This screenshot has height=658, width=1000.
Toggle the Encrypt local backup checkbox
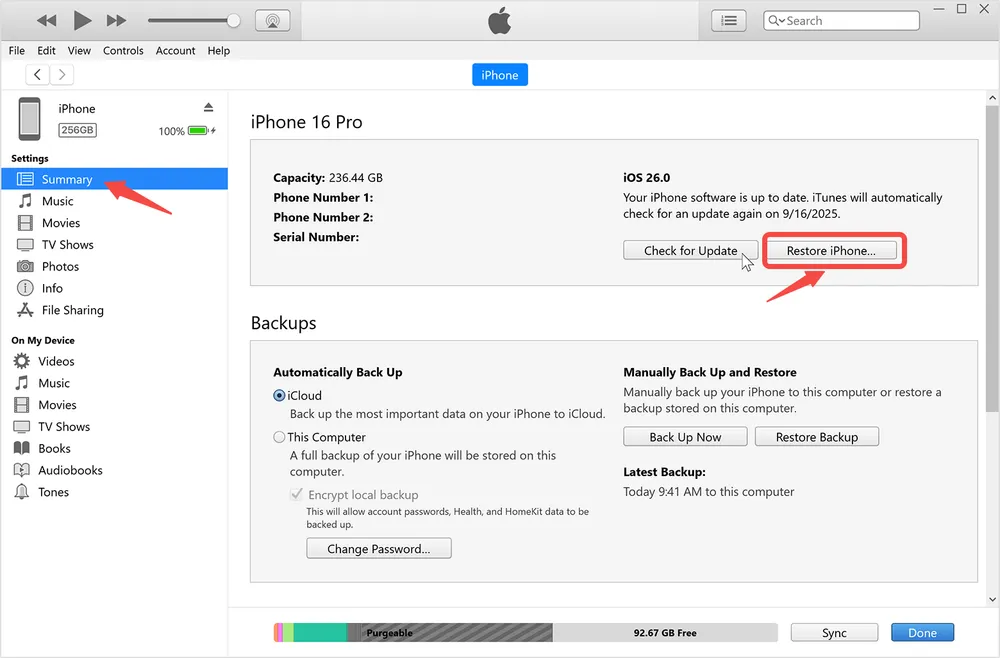pyautogui.click(x=296, y=494)
